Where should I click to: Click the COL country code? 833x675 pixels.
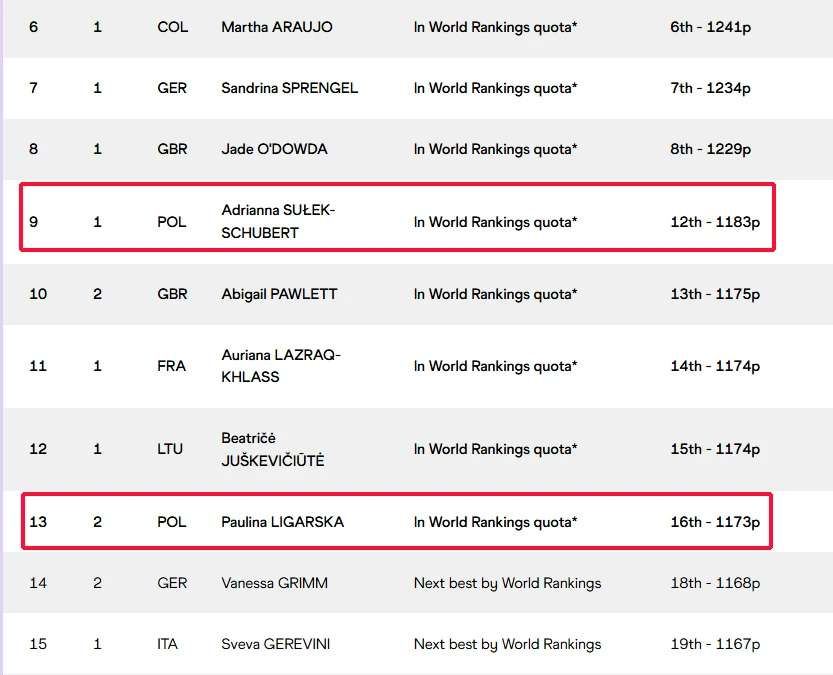tap(172, 27)
